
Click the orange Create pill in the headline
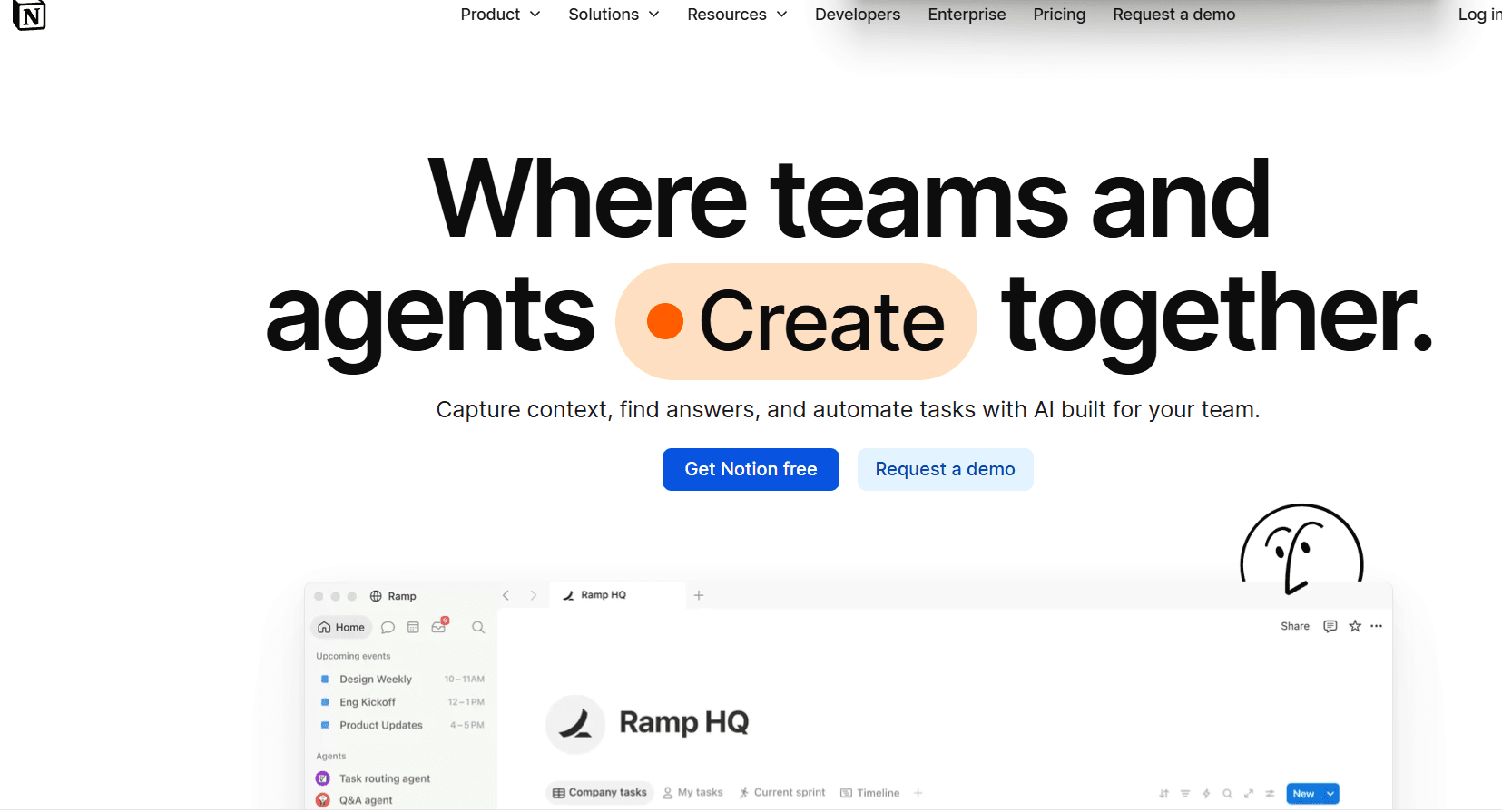tap(796, 321)
